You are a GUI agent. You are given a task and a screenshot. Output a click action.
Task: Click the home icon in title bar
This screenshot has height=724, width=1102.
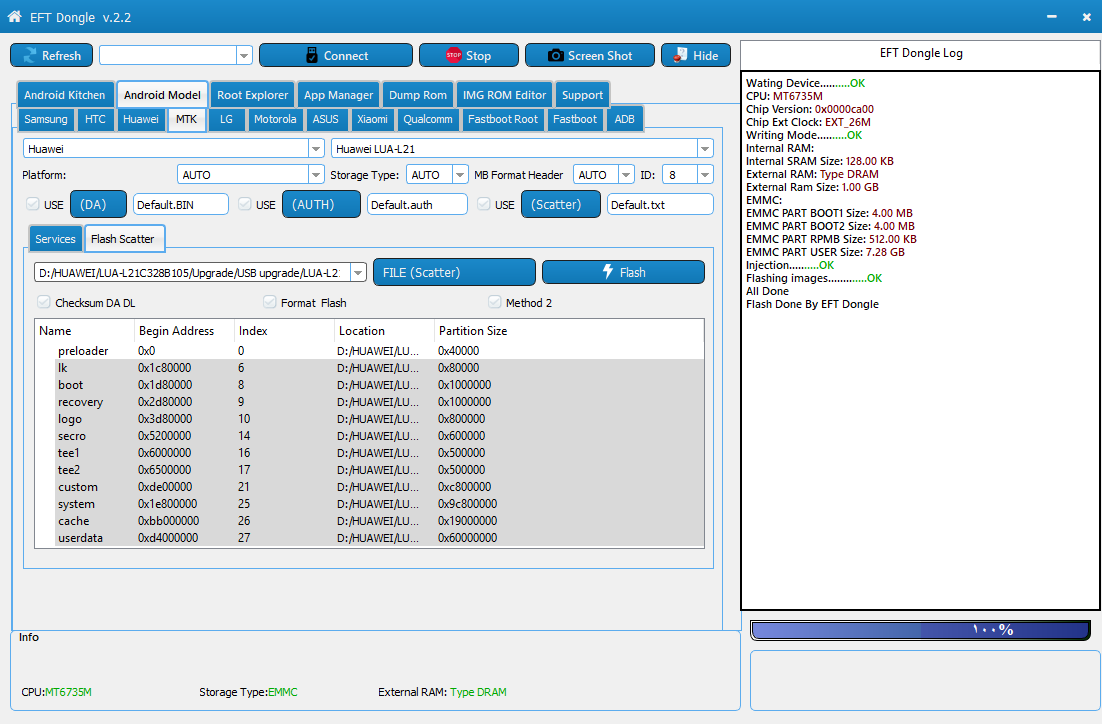tap(14, 16)
